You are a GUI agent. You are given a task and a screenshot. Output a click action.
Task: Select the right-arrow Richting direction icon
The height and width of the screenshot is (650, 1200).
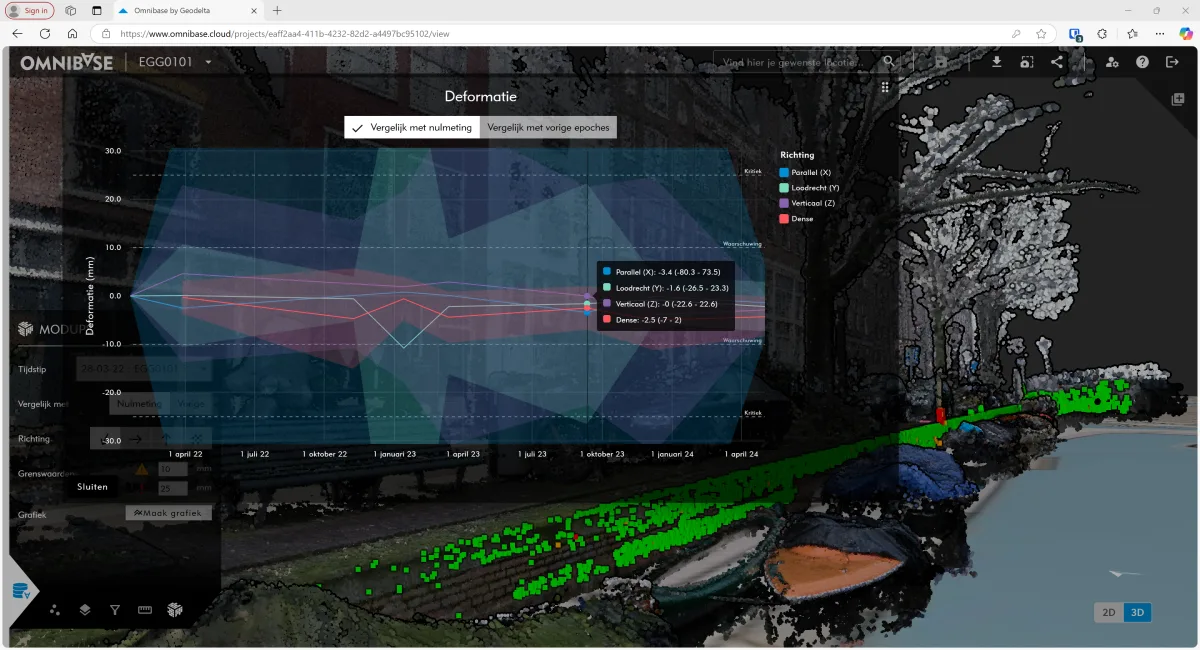click(136, 438)
